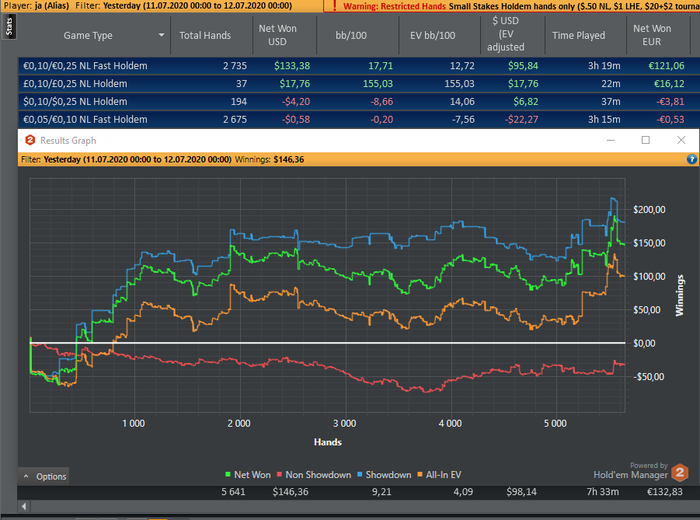Click the 155,03 bb/100 cell

pyautogui.click(x=378, y=84)
